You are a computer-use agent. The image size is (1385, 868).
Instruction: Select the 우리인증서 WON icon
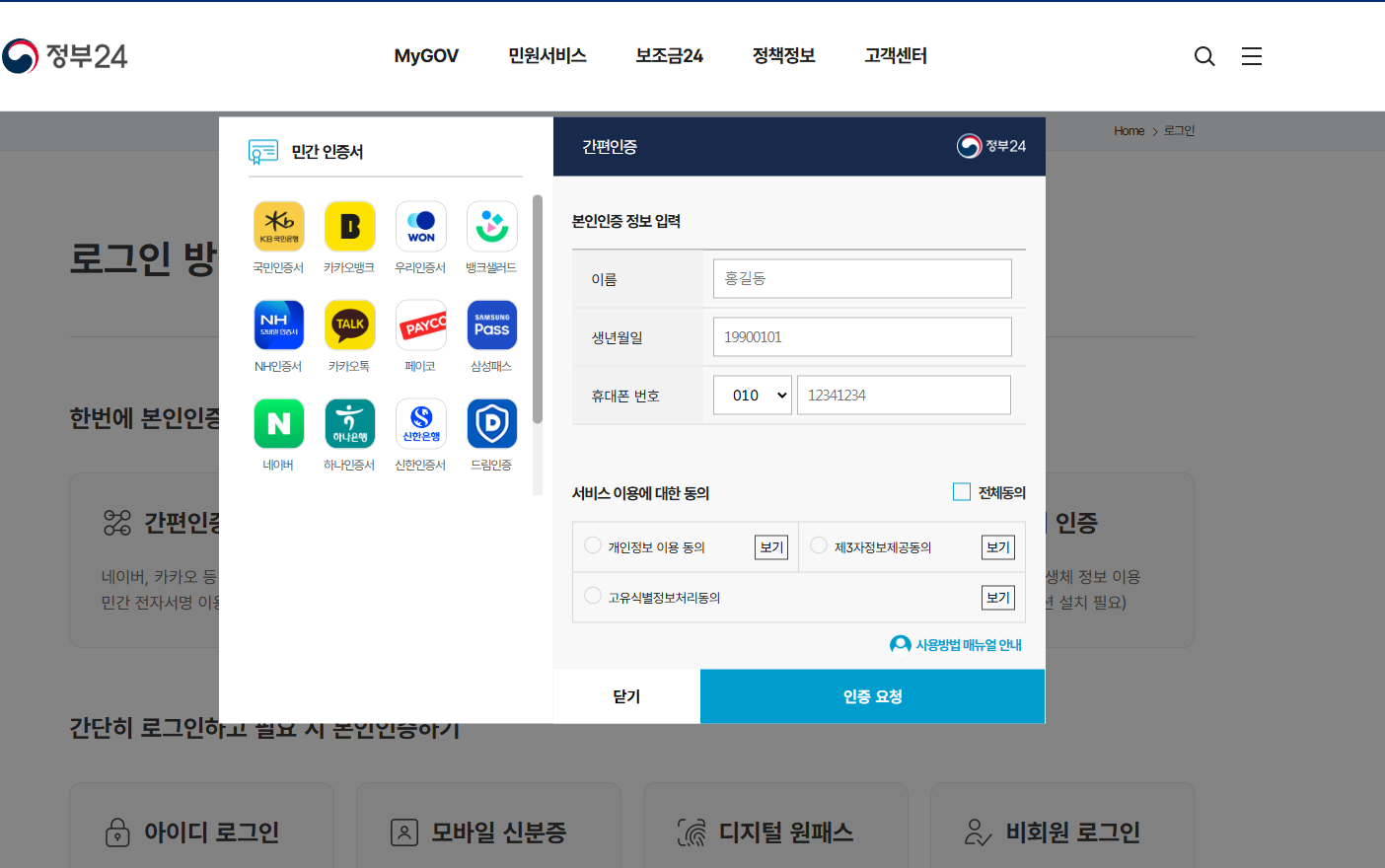421,227
